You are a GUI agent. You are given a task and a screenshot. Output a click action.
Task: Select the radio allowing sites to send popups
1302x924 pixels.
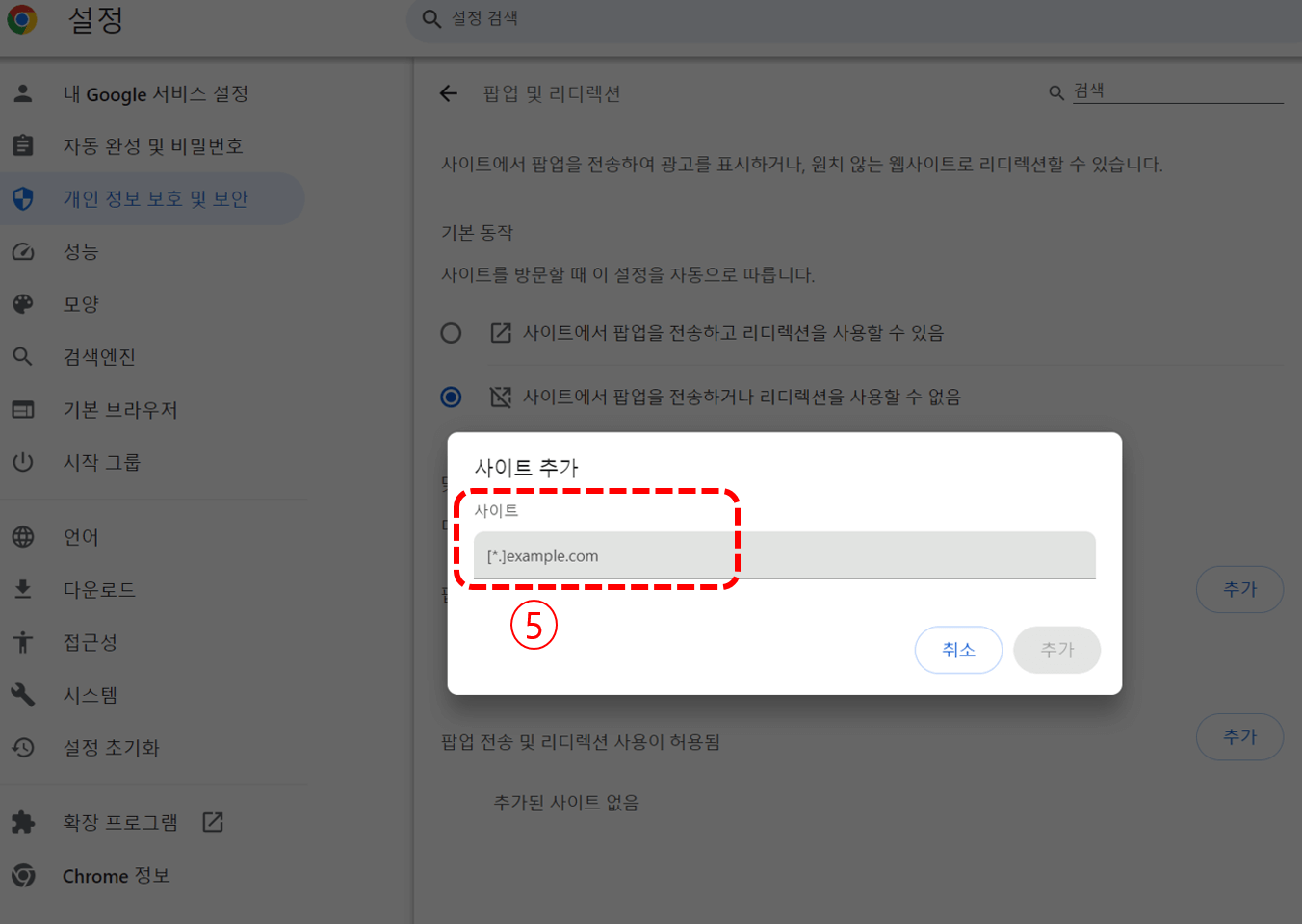coord(451,332)
